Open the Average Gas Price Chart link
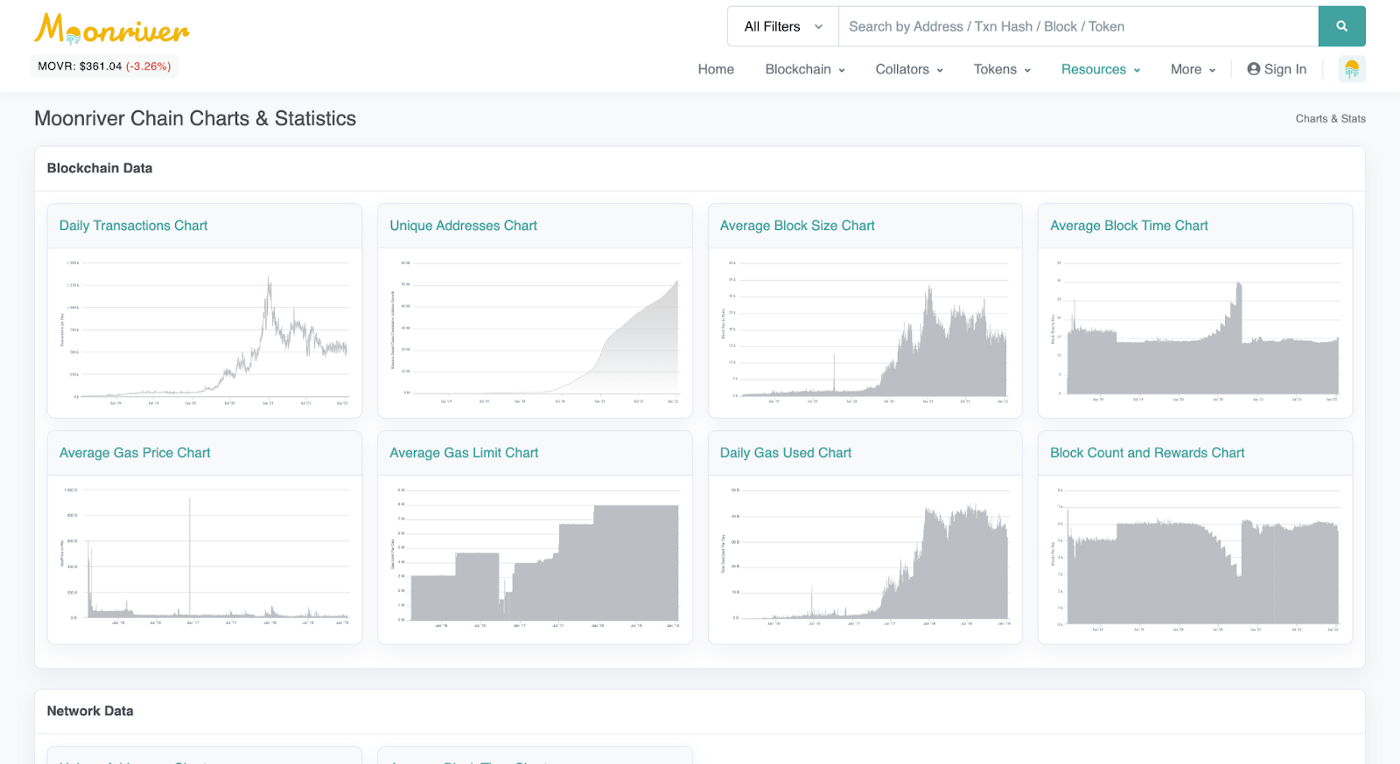The height and width of the screenshot is (764, 1400). coord(135,453)
